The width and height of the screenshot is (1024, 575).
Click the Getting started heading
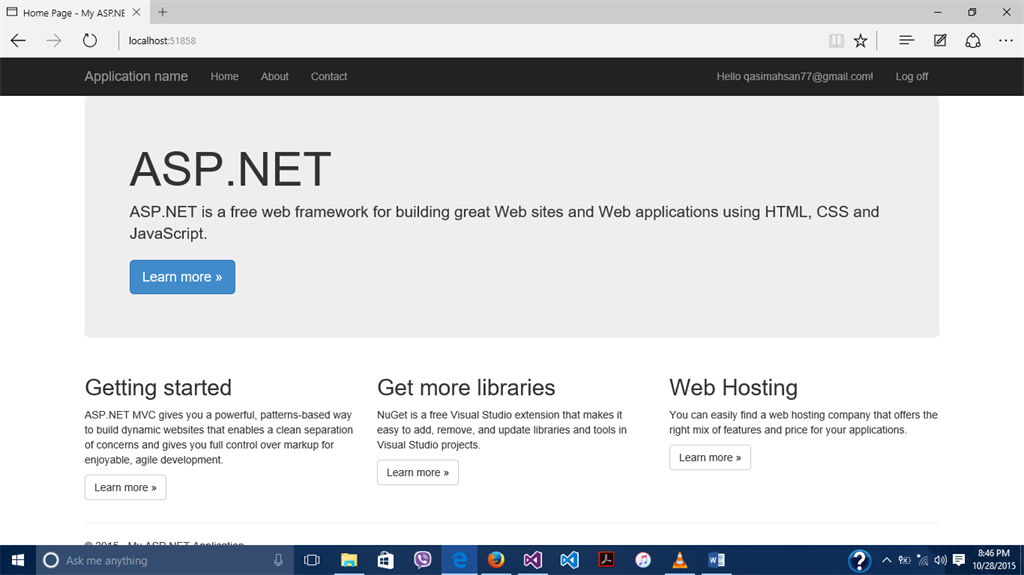pyautogui.click(x=158, y=387)
